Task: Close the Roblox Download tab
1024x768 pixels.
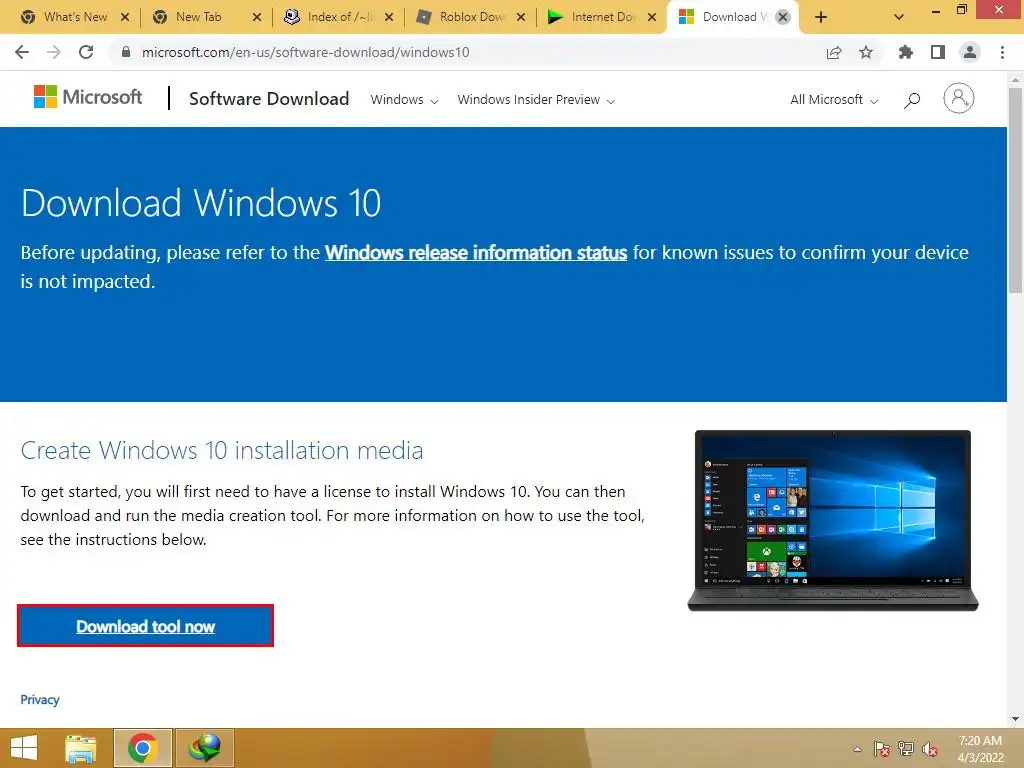Action: pyautogui.click(x=520, y=17)
